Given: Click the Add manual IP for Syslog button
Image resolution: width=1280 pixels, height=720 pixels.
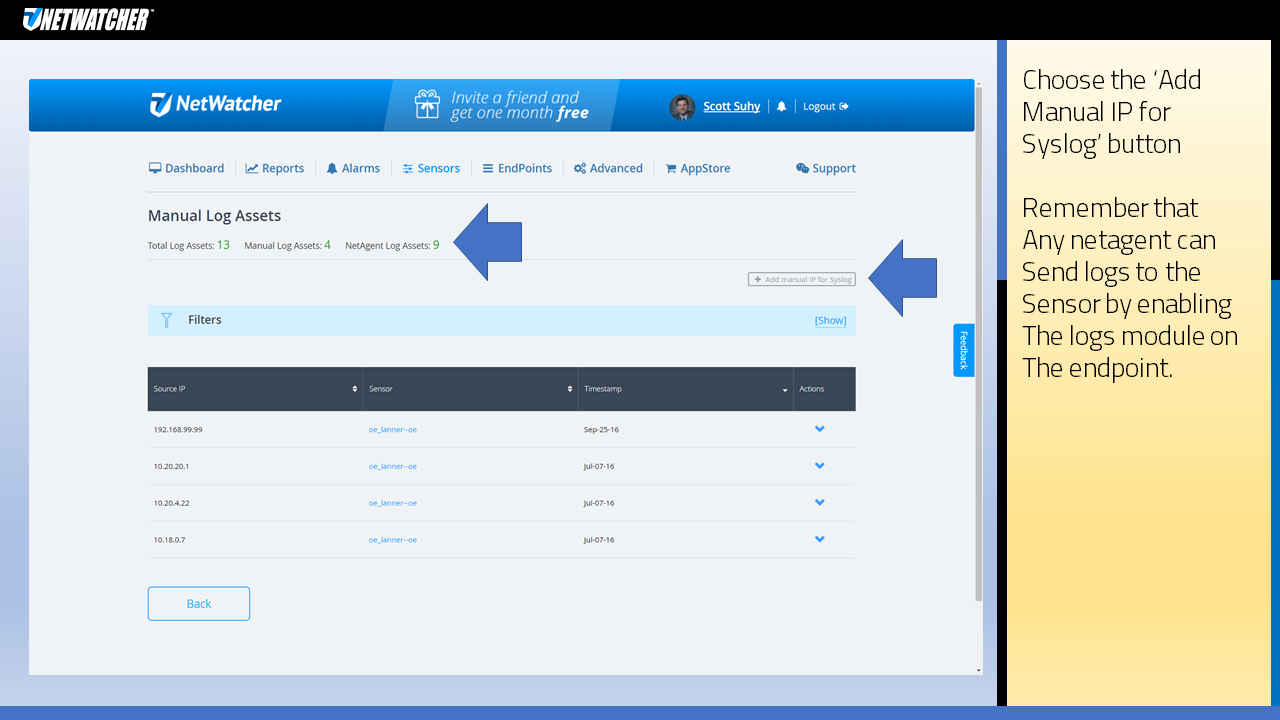Looking at the screenshot, I should (x=801, y=279).
